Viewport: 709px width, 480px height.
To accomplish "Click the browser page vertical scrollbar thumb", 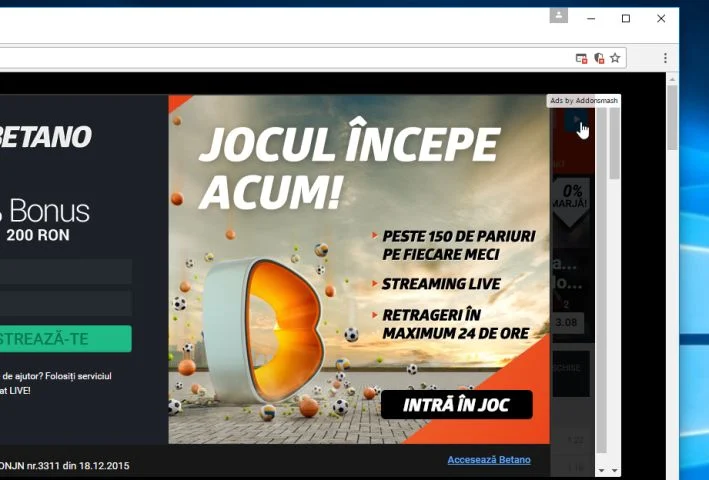I will coord(672,118).
